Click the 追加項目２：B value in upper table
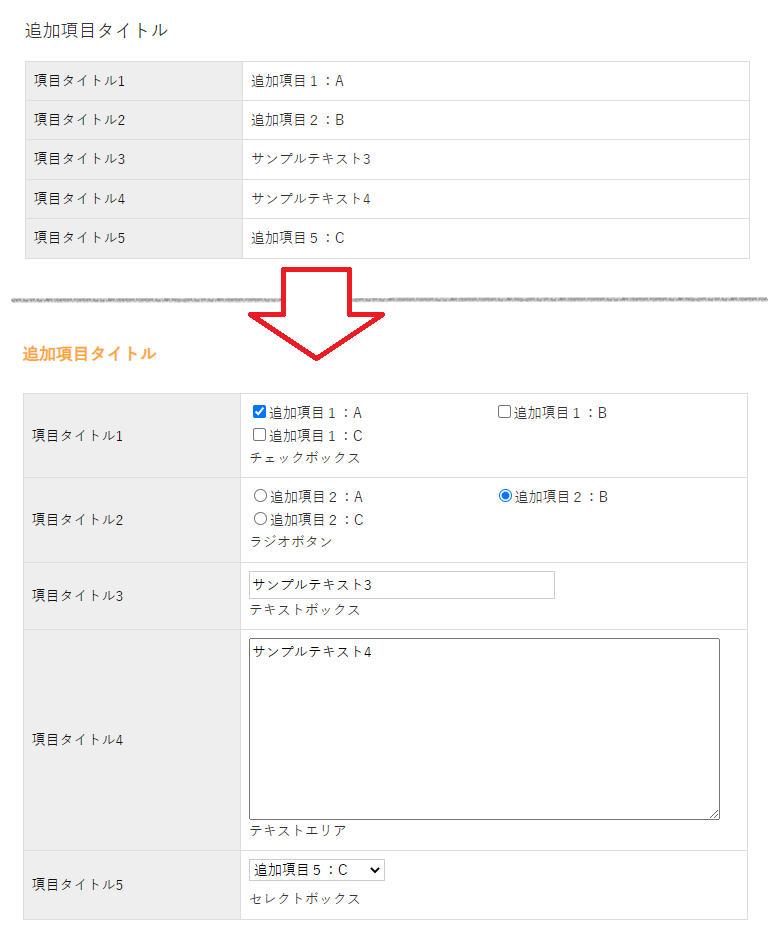 pyautogui.click(x=297, y=120)
